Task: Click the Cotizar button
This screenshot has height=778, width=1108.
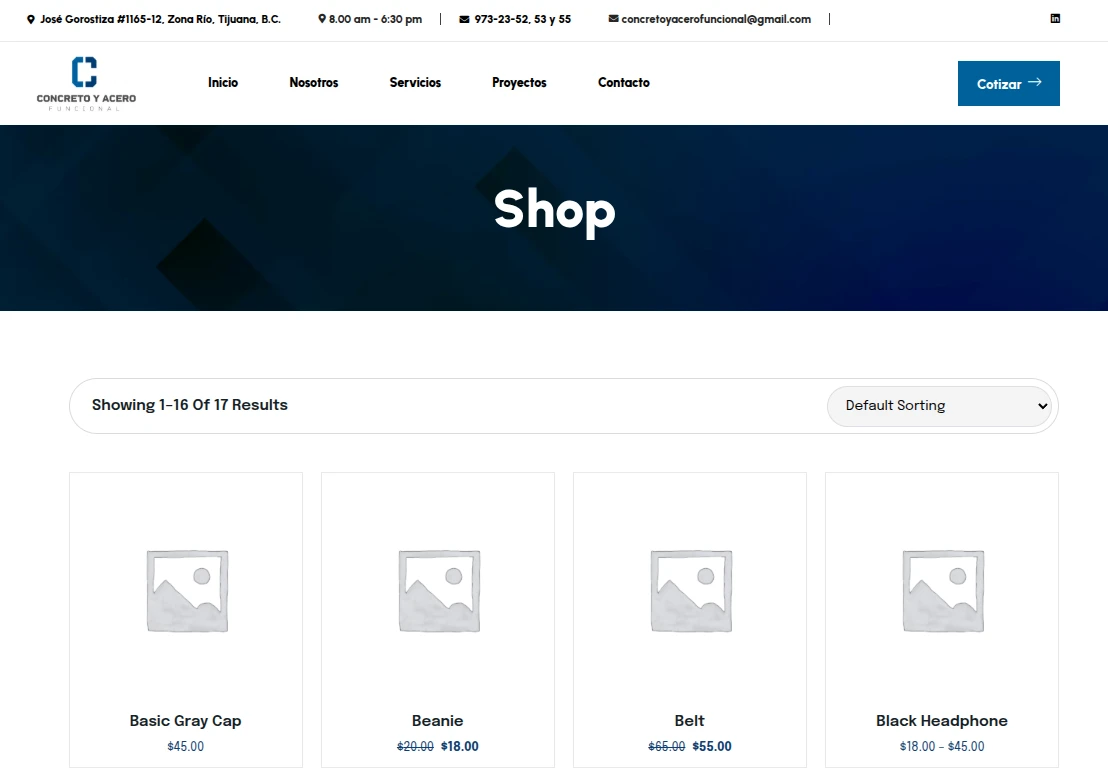Action: pyautogui.click(x=1008, y=83)
